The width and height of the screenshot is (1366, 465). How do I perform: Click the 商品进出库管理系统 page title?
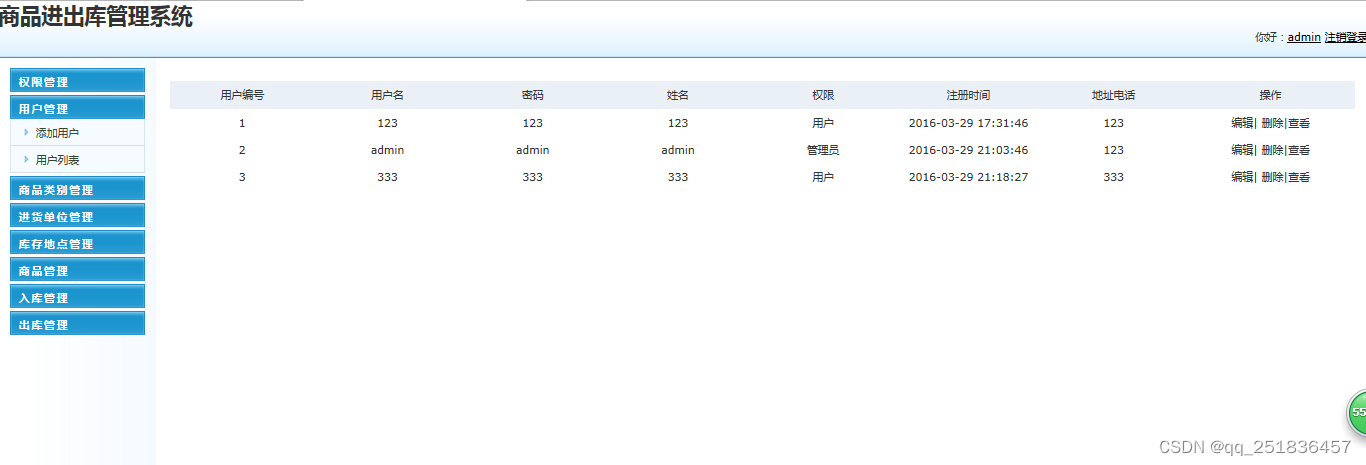96,16
